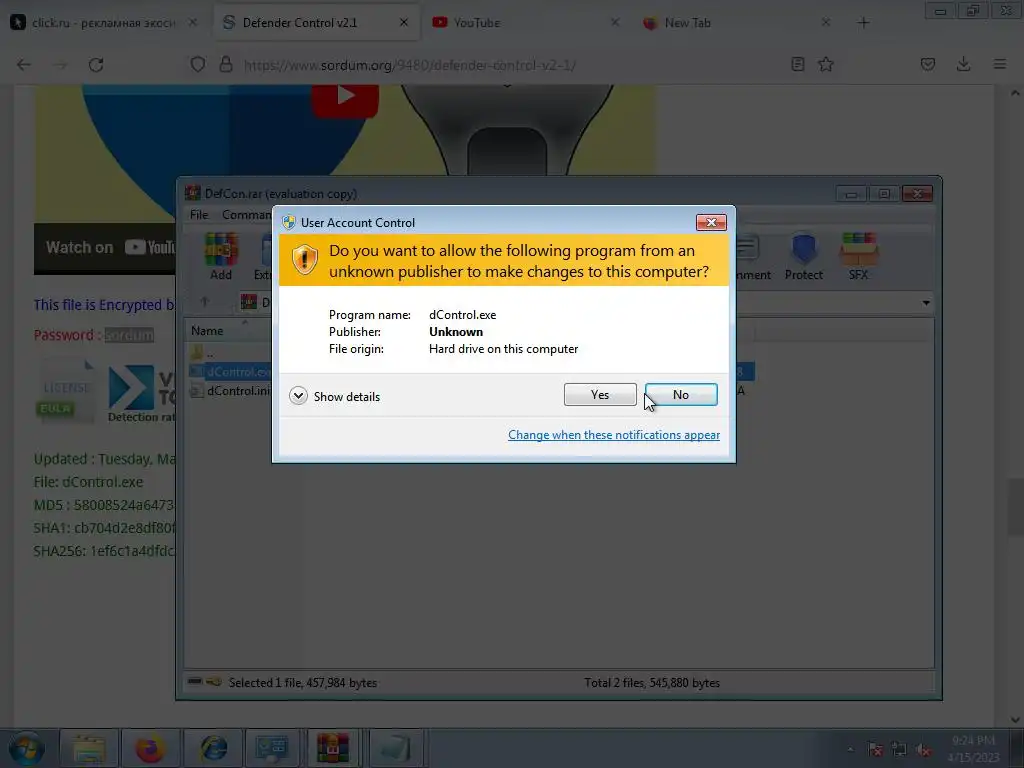1024x768 pixels.
Task: Open the Firefox hamburger menu
Action: 1000,64
